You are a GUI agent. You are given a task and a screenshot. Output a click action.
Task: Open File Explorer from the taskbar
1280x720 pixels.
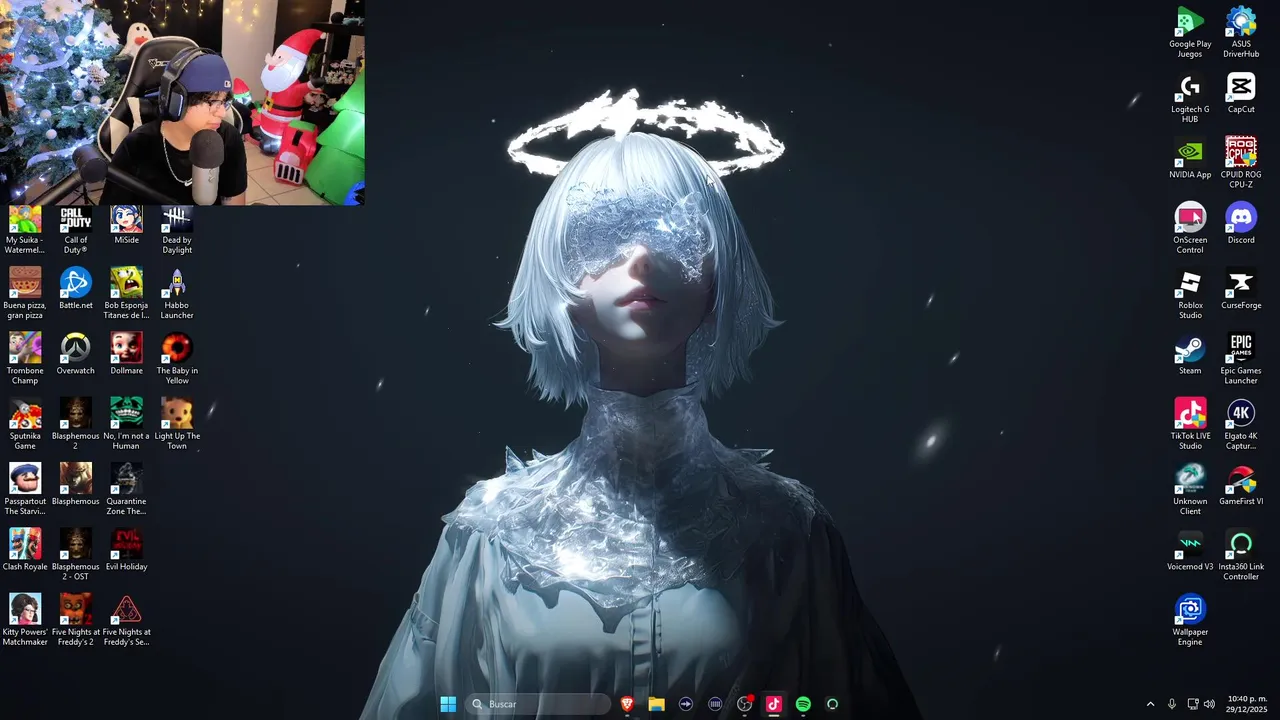(x=656, y=704)
